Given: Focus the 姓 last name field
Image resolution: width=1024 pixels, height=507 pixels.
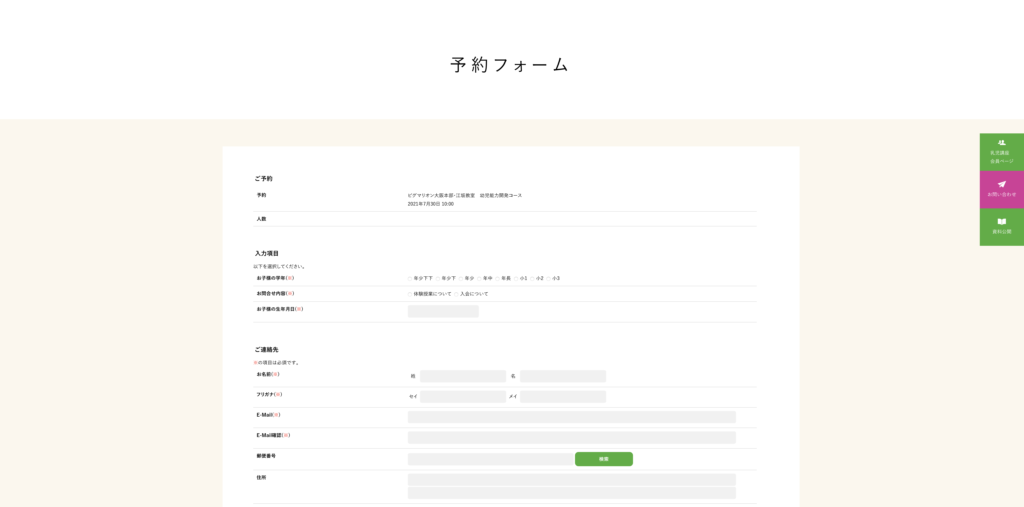Looking at the screenshot, I should pos(462,376).
